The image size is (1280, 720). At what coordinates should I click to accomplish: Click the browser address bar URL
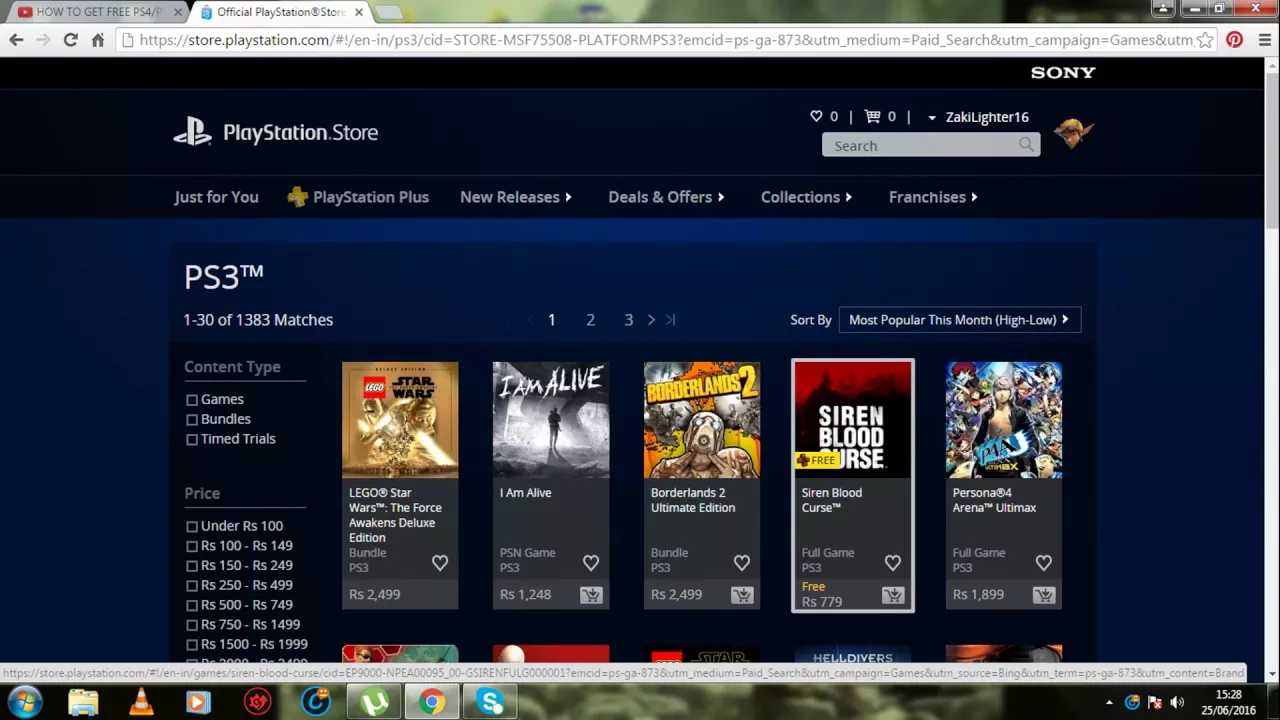click(665, 40)
